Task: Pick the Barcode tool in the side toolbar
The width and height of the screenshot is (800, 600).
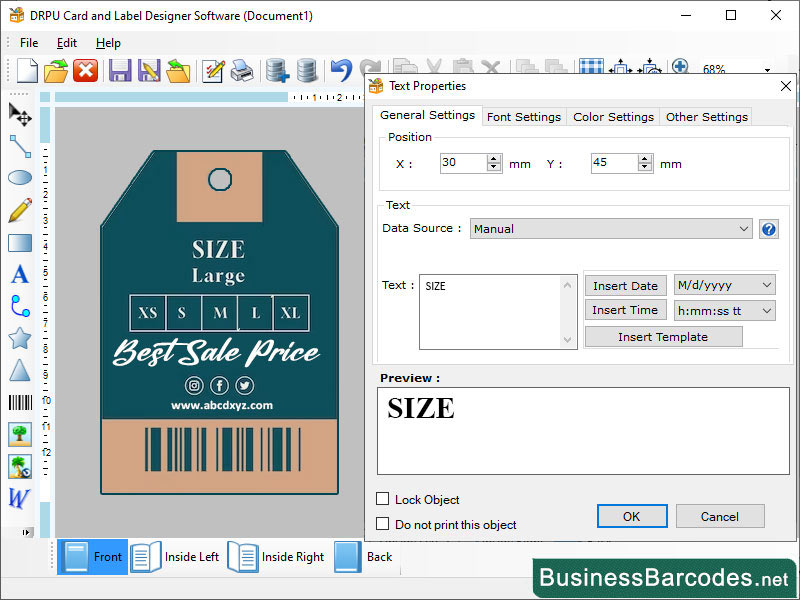Action: point(18,402)
